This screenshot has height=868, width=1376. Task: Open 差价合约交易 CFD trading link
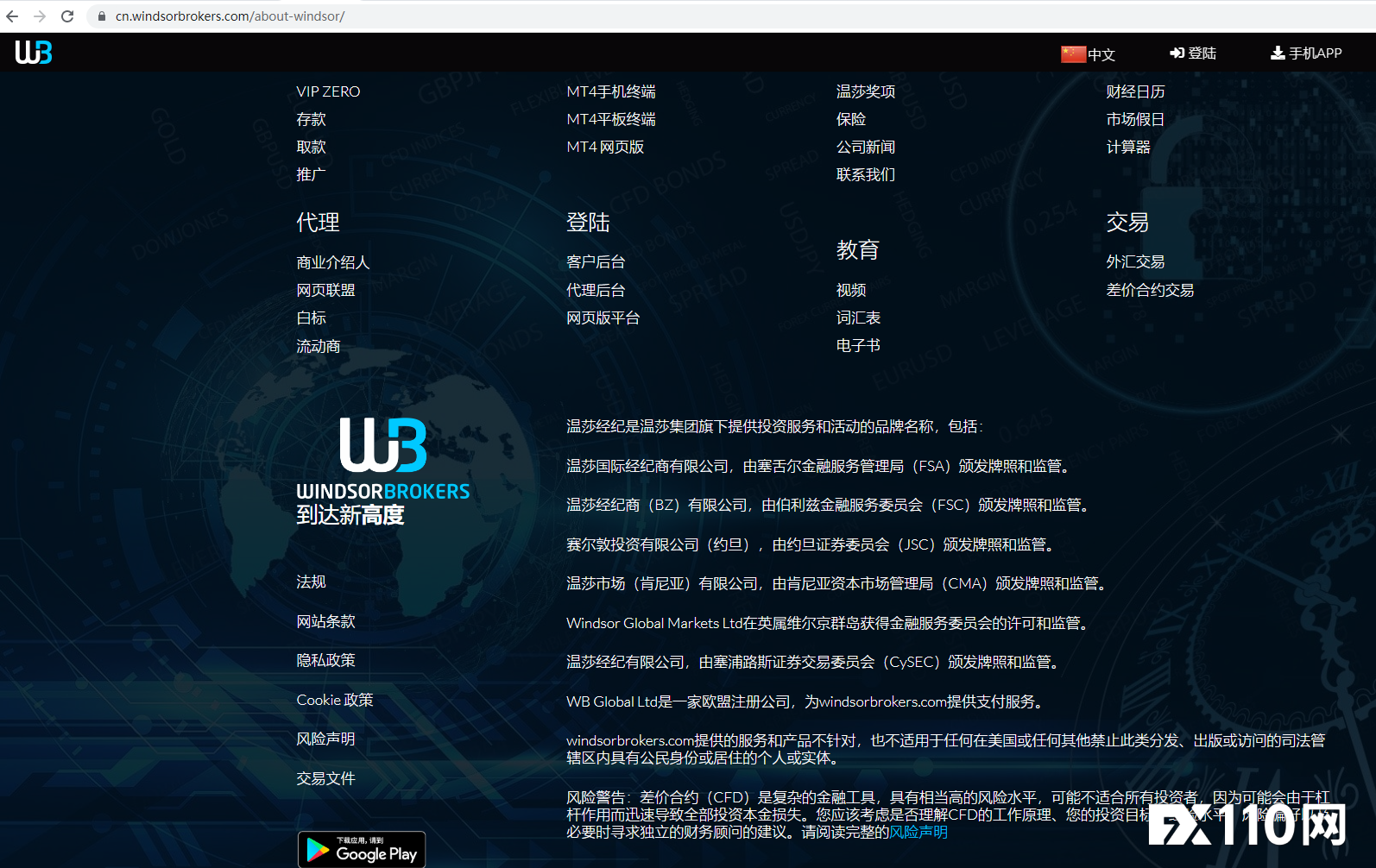pos(1151,290)
